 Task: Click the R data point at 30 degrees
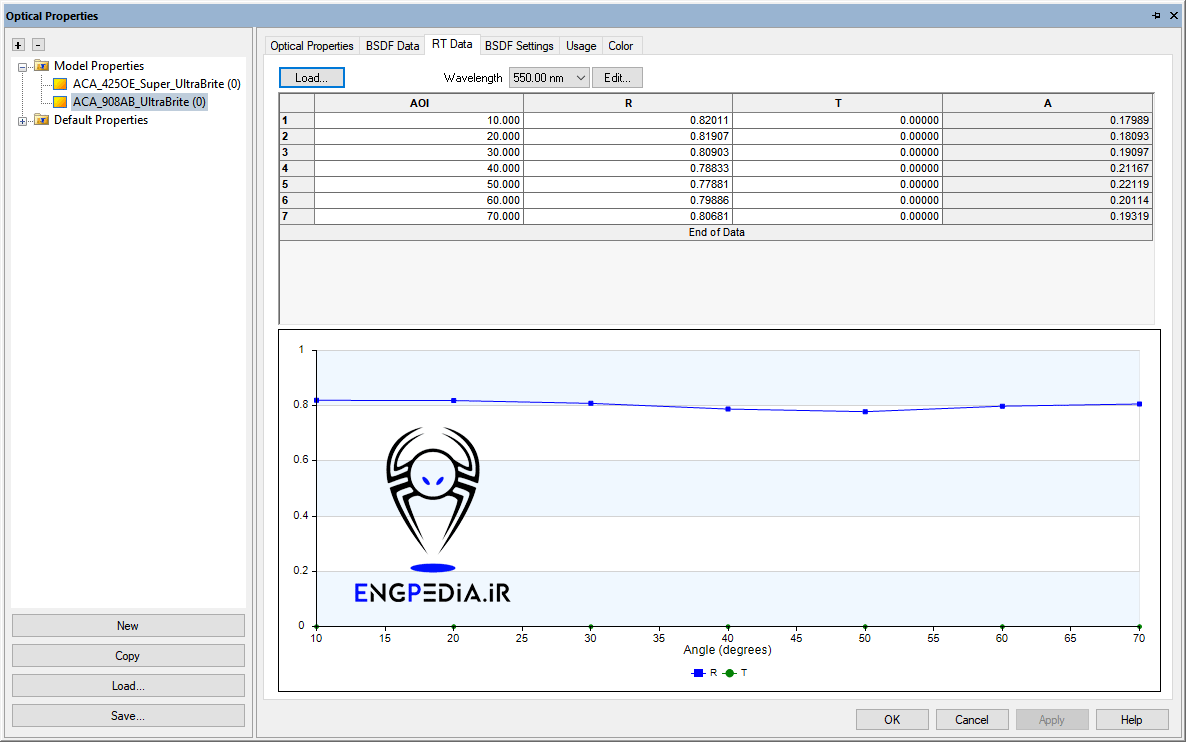[591, 403]
